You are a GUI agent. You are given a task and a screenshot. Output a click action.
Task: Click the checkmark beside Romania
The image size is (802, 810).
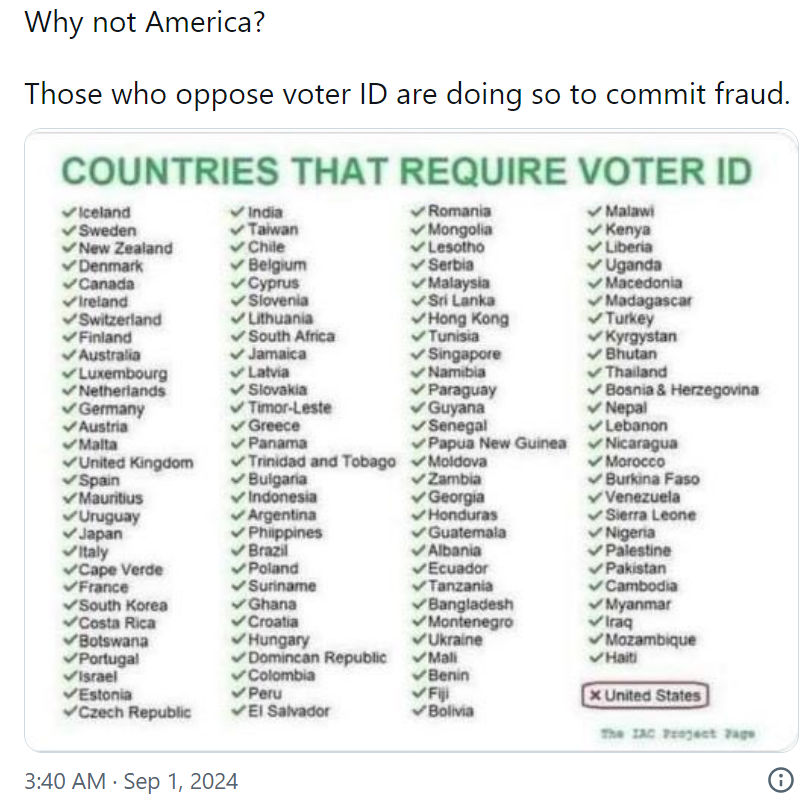[x=417, y=212]
